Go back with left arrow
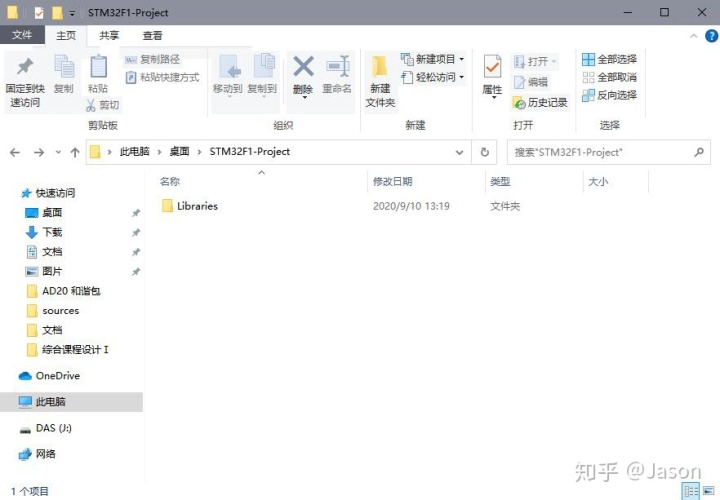 [x=15, y=152]
